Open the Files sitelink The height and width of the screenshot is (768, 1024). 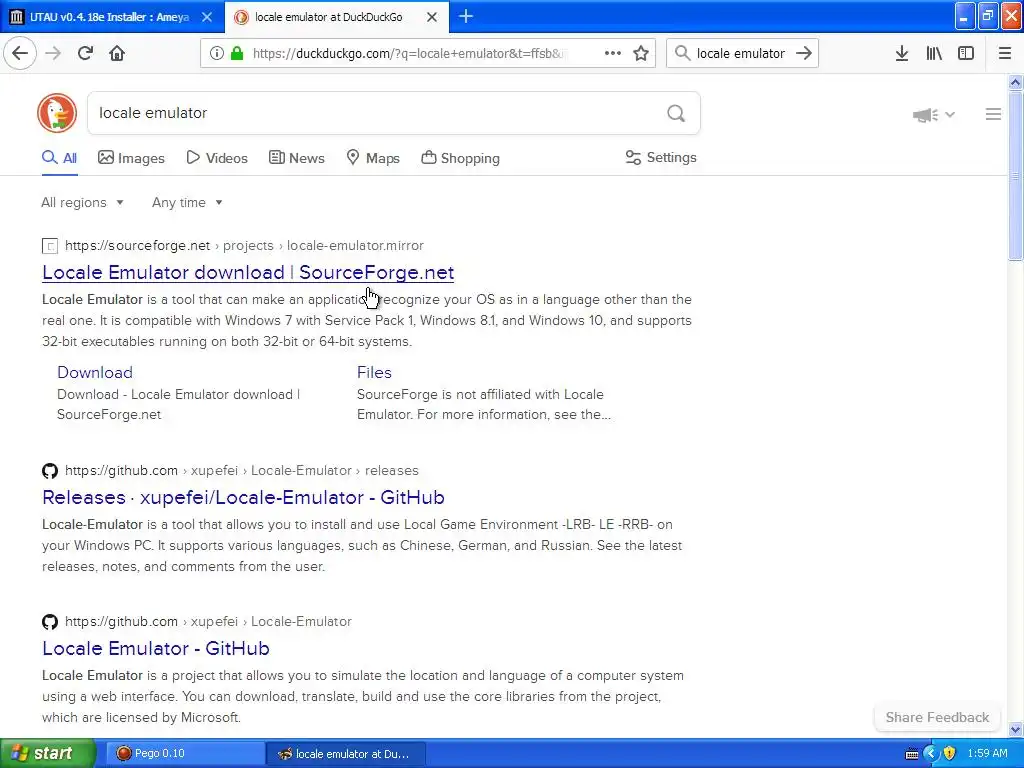tap(374, 372)
